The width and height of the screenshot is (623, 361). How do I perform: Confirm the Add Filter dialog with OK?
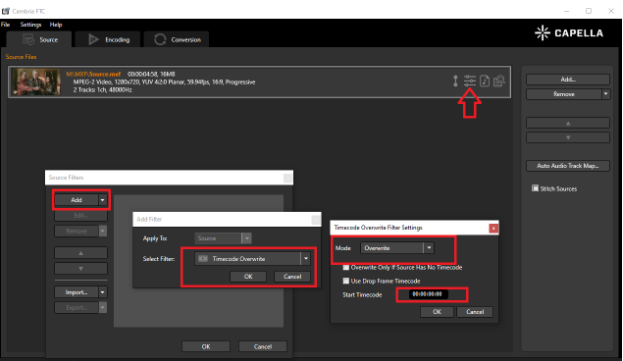tap(248, 276)
